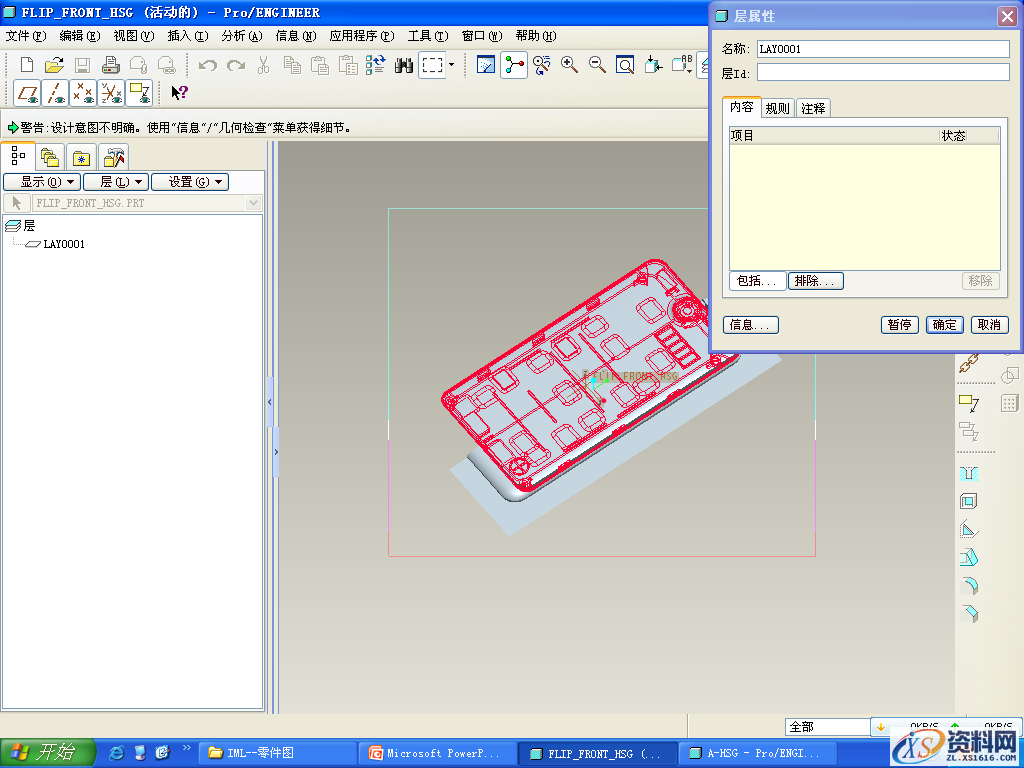The width and height of the screenshot is (1024, 768).
Task: Click the 确定 button
Action: (x=945, y=325)
